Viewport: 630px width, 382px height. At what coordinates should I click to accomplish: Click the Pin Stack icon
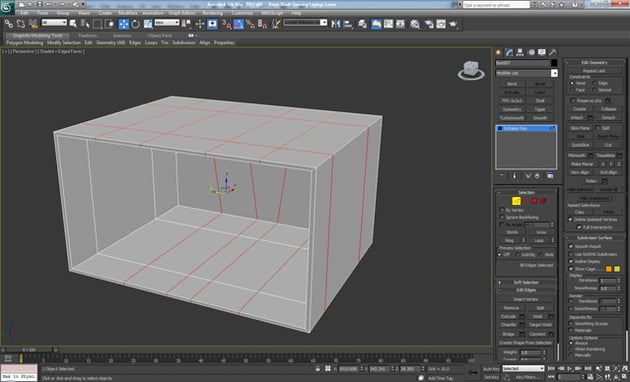502,176
